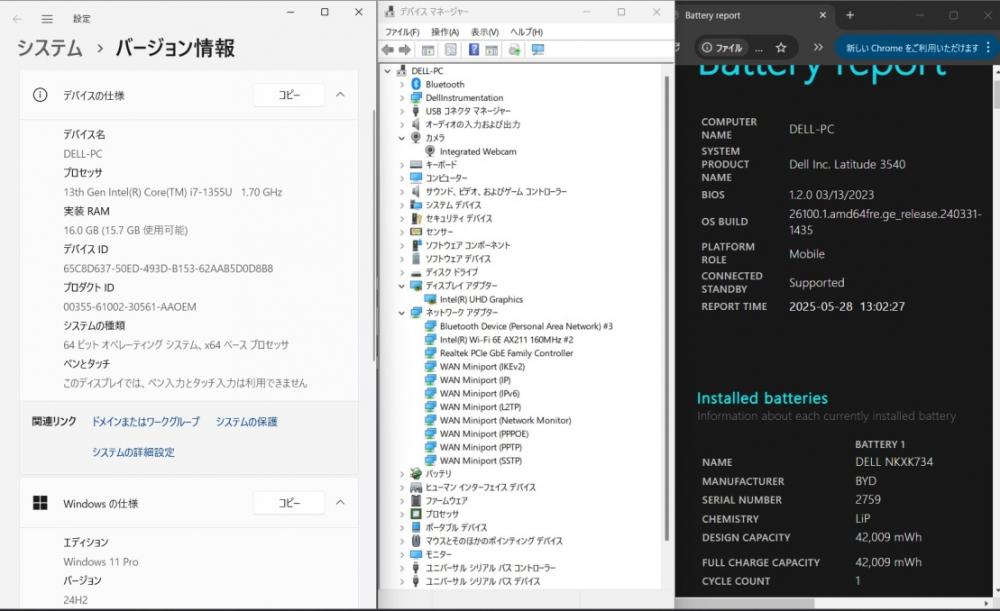
Task: Show hidden extensions chevron in Chrome
Action: click(818, 47)
